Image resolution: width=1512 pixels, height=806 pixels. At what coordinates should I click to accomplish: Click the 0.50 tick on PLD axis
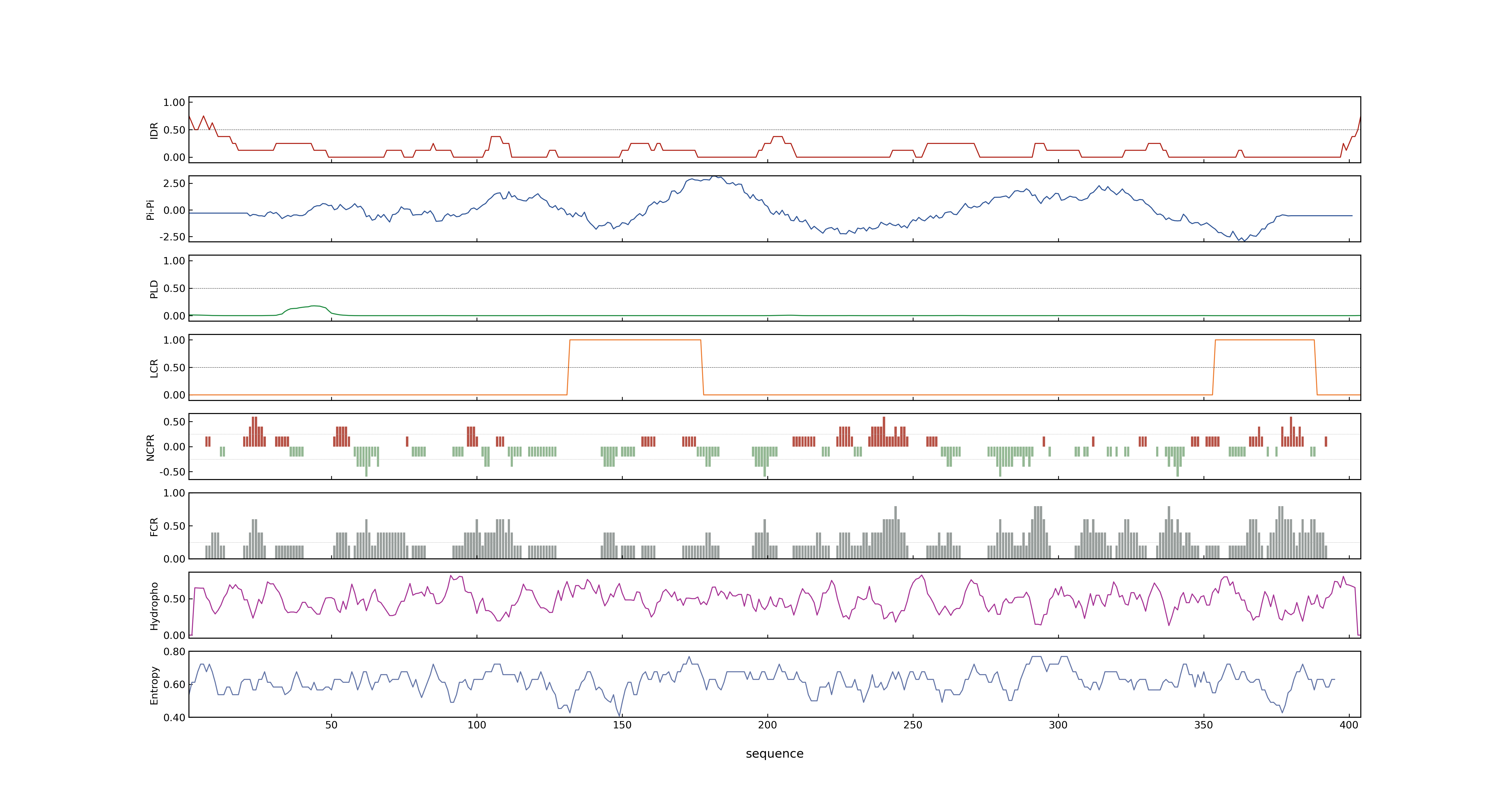coord(174,288)
